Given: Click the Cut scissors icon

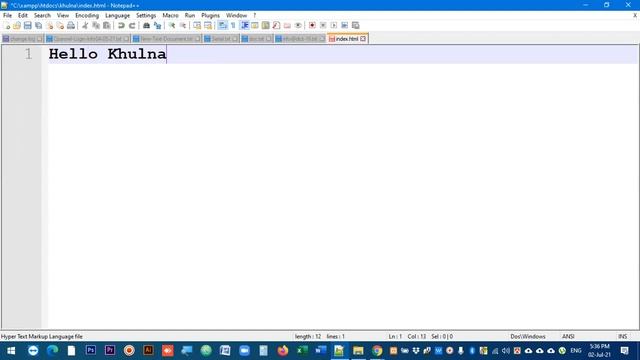Looking at the screenshot, I should 85,26.
